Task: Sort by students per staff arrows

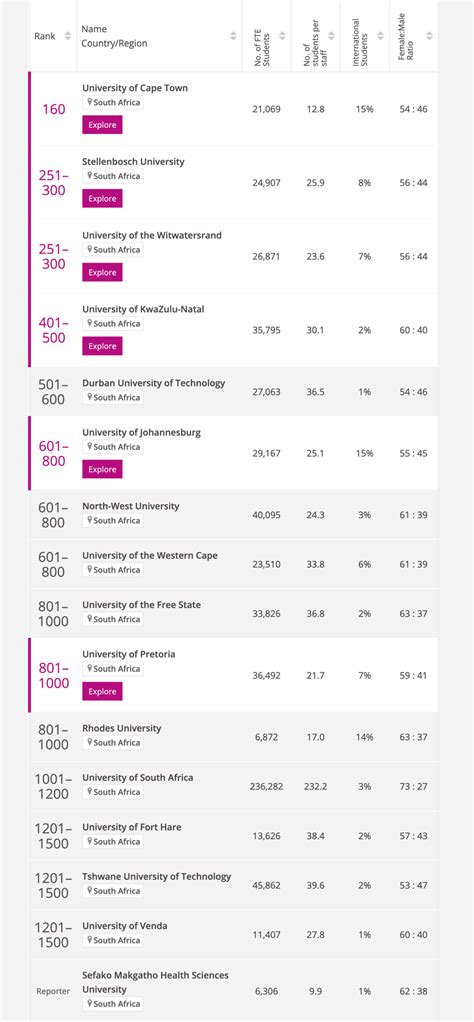Action: [x=331, y=36]
